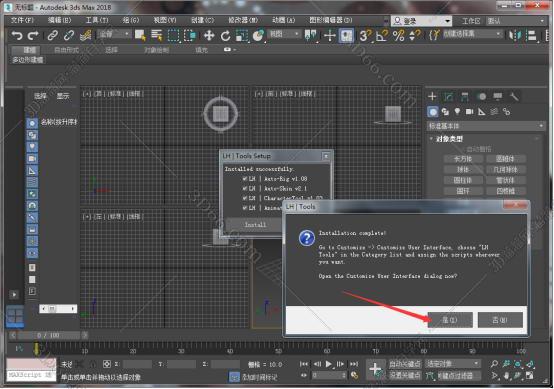Click the Undo arrow in the main toolbar
This screenshot has height=389, width=554.
tap(17, 35)
